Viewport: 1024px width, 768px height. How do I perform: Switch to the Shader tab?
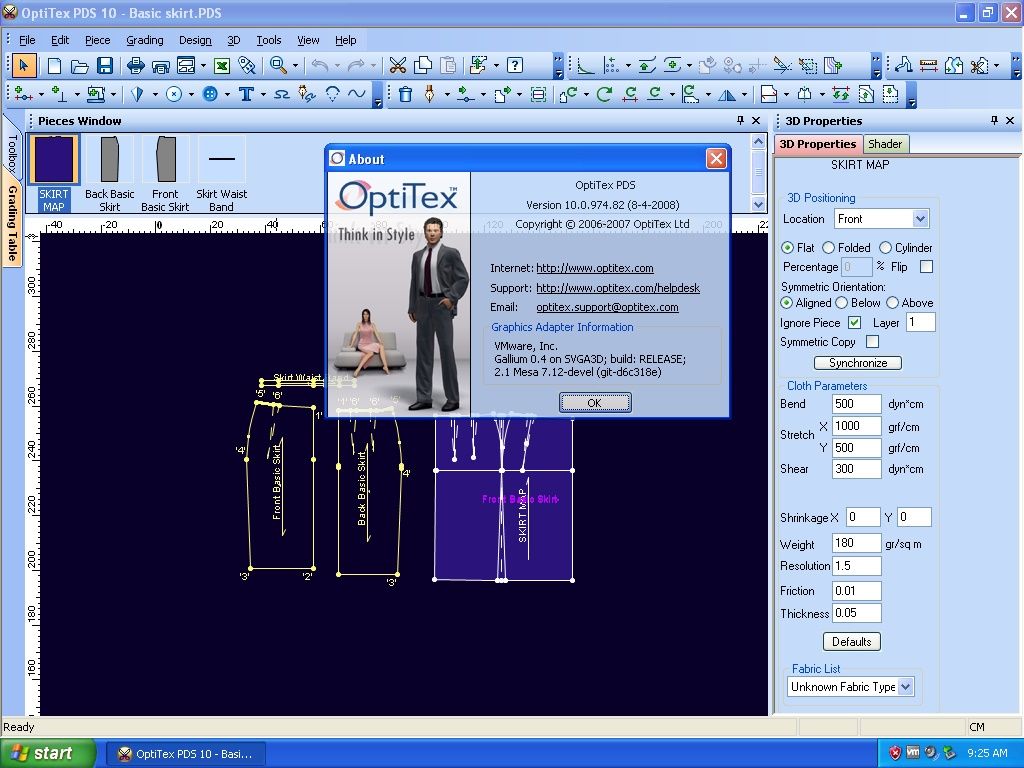pos(885,144)
